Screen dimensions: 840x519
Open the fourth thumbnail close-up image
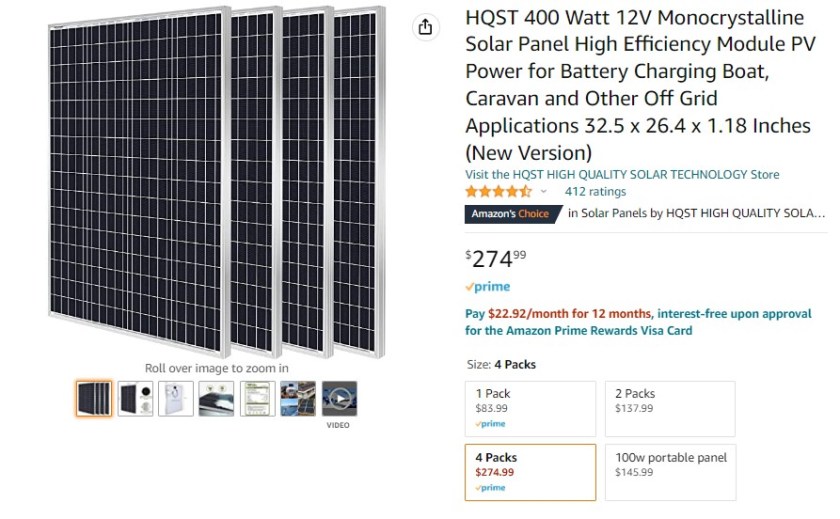click(x=217, y=399)
